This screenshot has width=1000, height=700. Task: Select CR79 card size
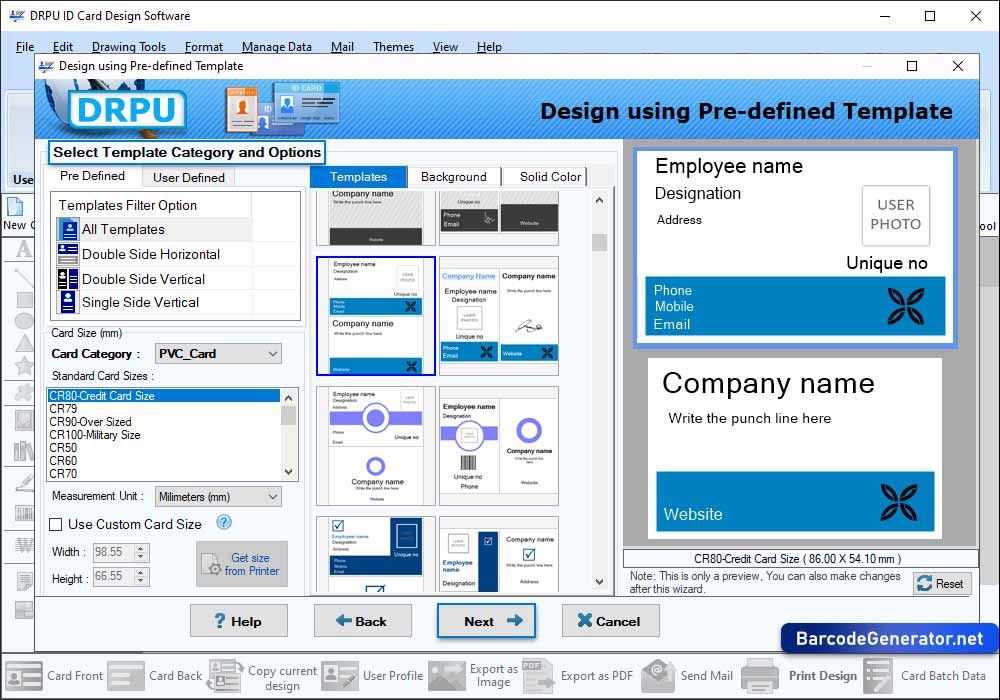point(164,409)
